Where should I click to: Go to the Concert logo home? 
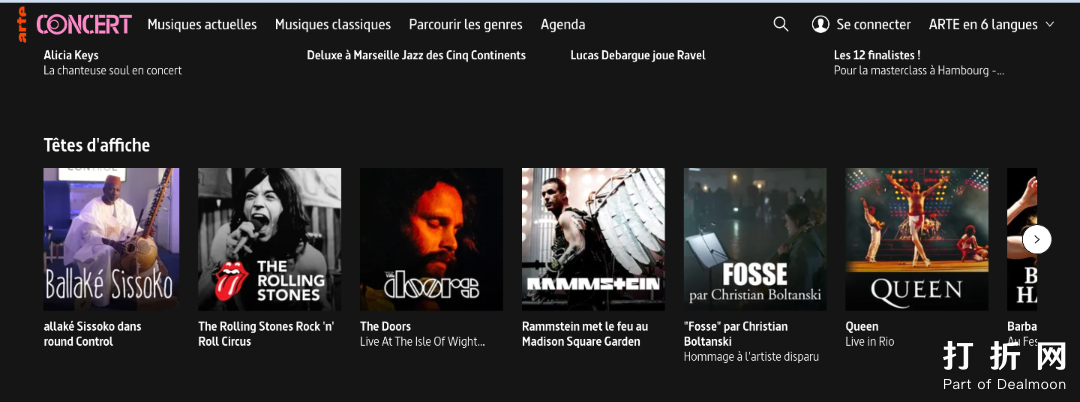[83, 24]
